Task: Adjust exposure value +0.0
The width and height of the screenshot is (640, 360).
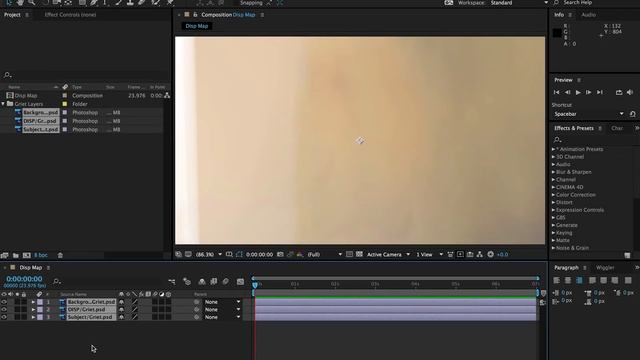Action: (502, 254)
